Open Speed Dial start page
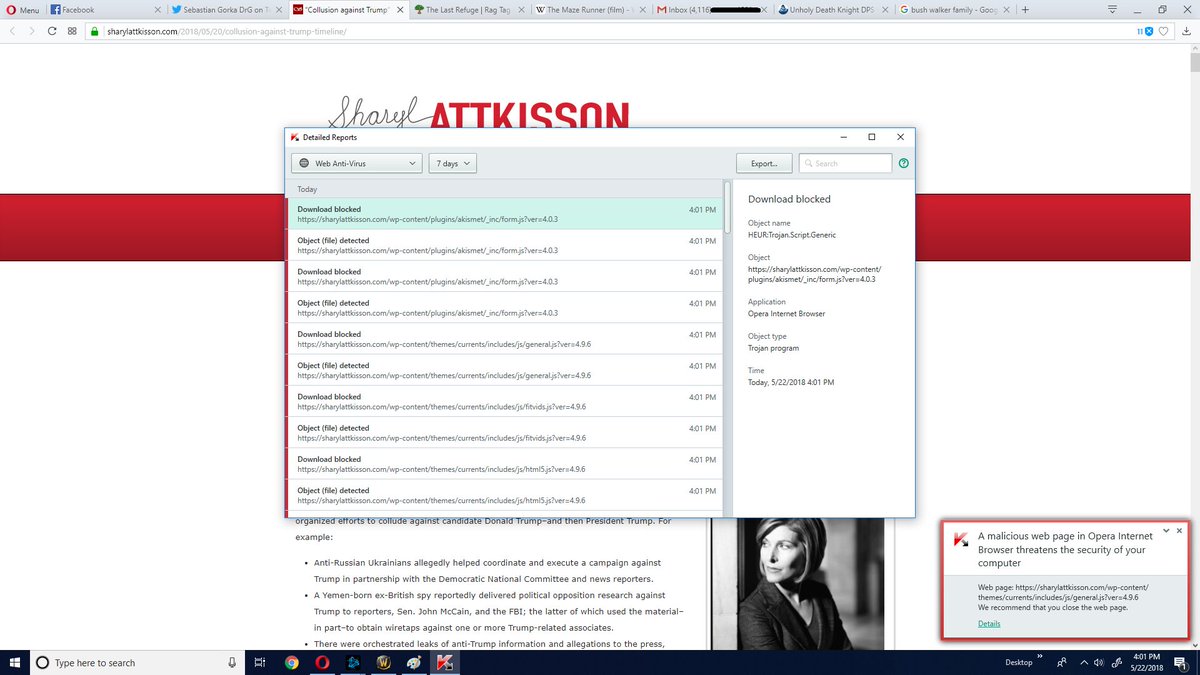The height and width of the screenshot is (675, 1200). click(x=72, y=30)
